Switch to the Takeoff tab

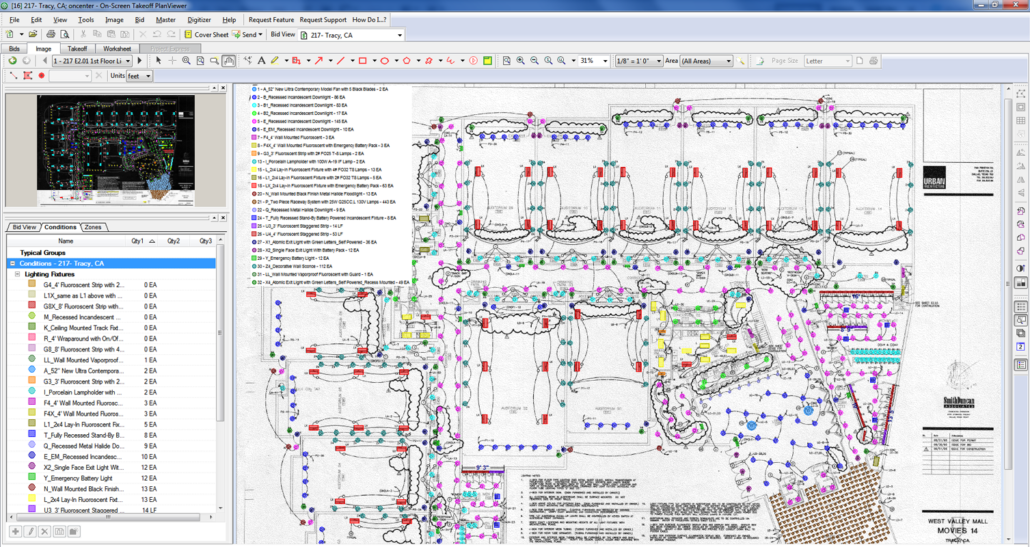click(x=77, y=48)
